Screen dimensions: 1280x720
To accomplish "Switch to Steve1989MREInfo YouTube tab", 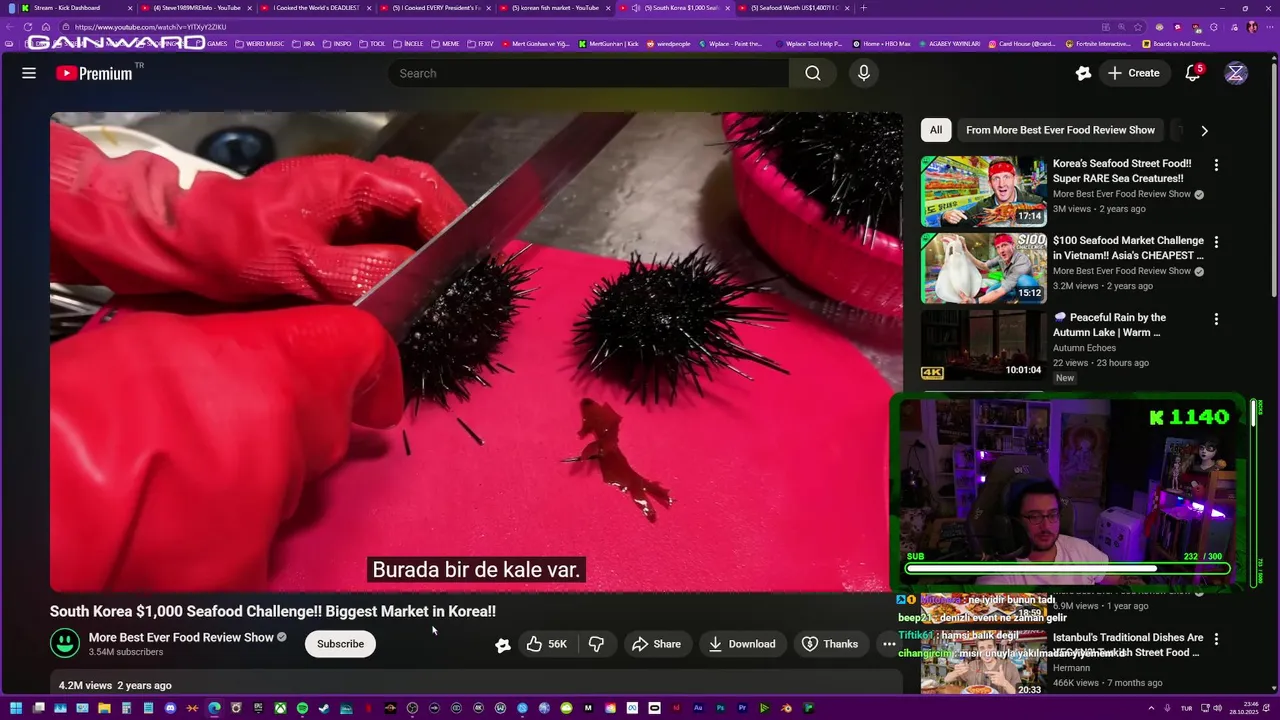I will (196, 8).
